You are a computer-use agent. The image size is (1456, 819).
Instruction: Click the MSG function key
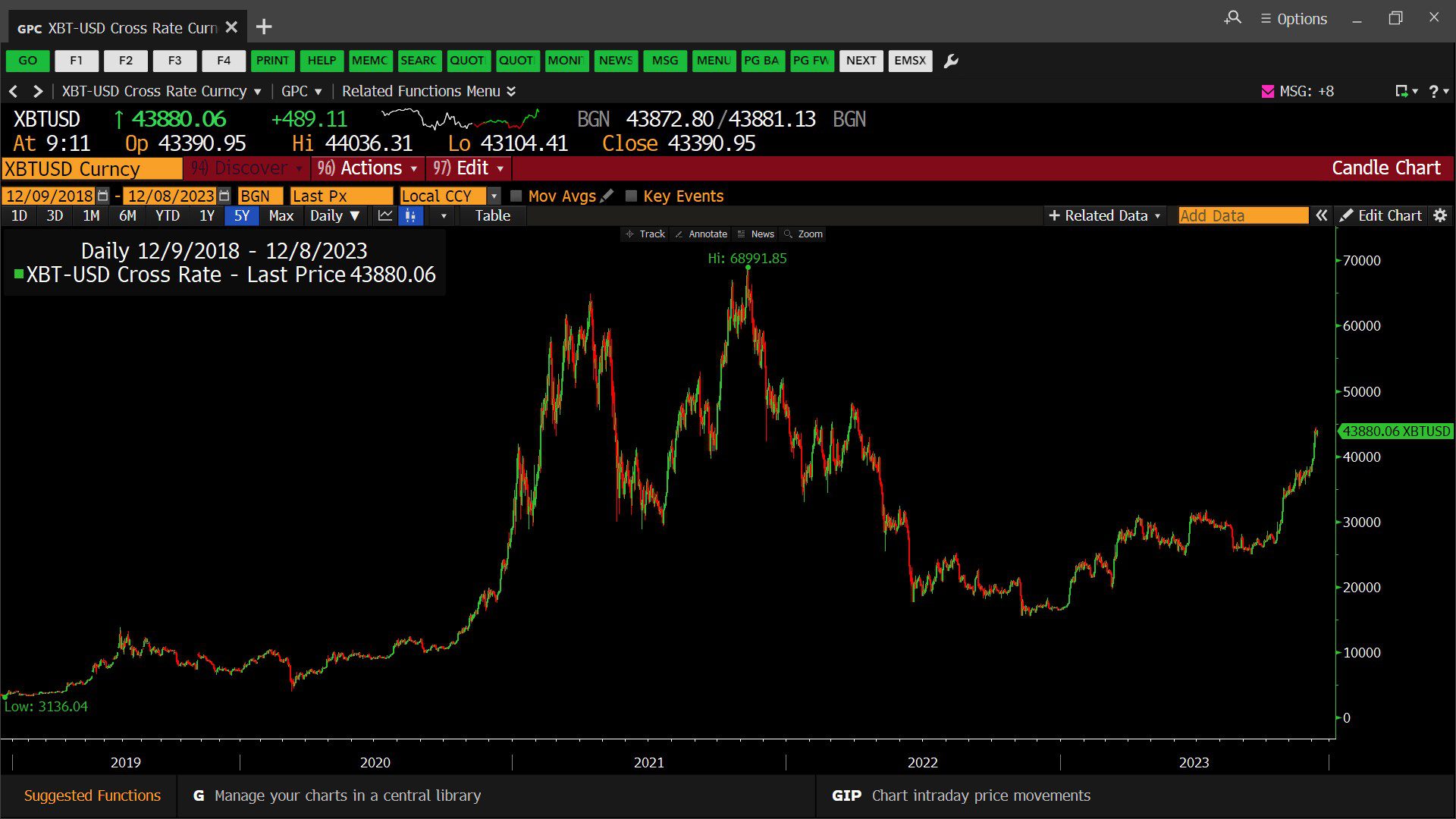pyautogui.click(x=665, y=61)
